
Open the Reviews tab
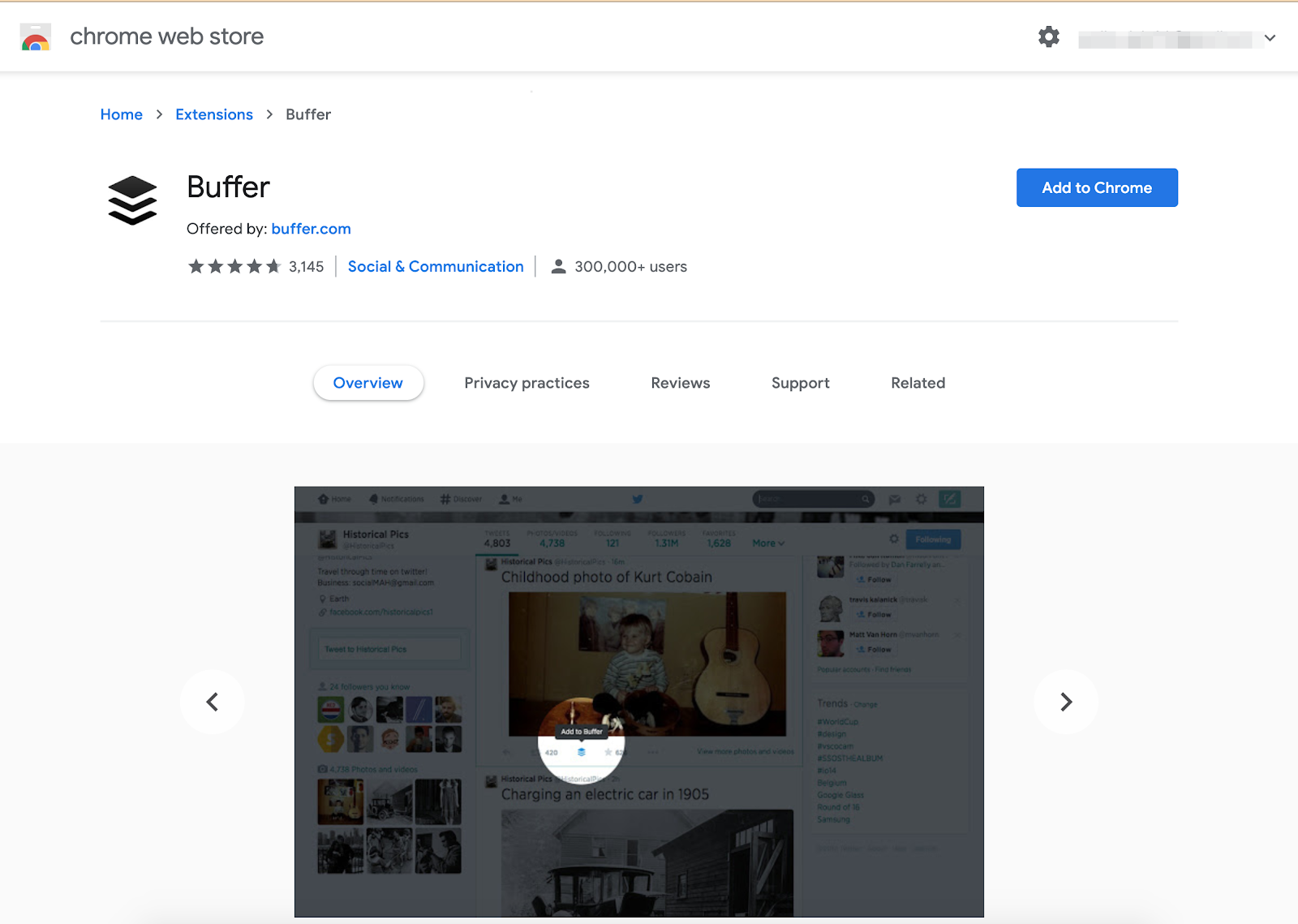[x=681, y=383]
